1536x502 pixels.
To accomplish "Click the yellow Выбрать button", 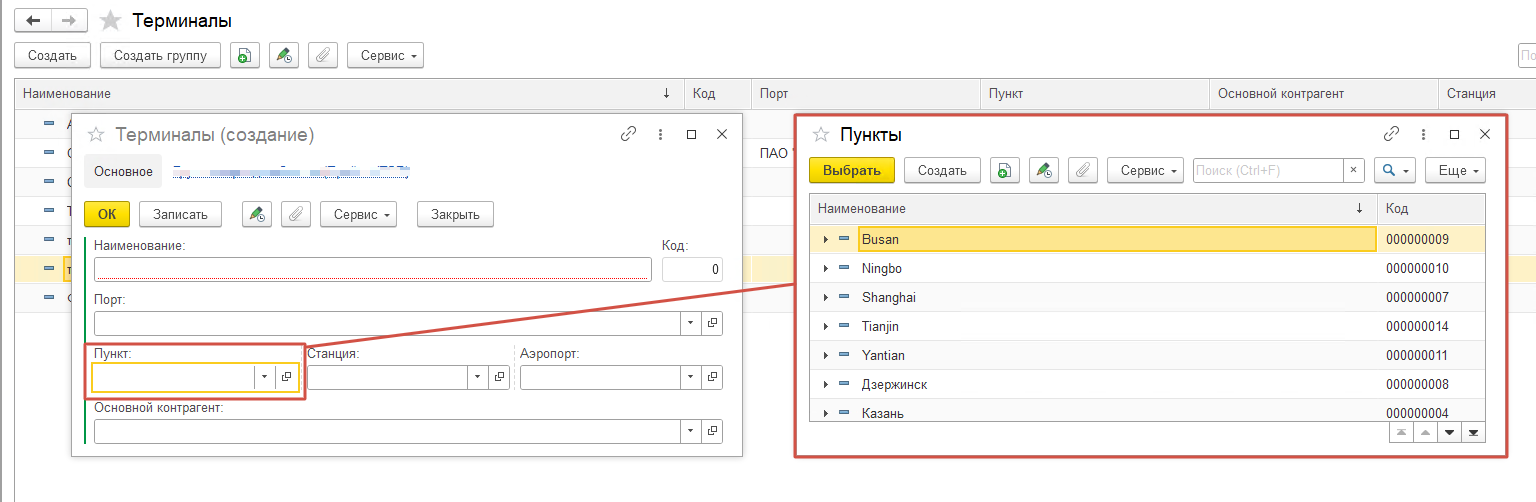I will [851, 171].
